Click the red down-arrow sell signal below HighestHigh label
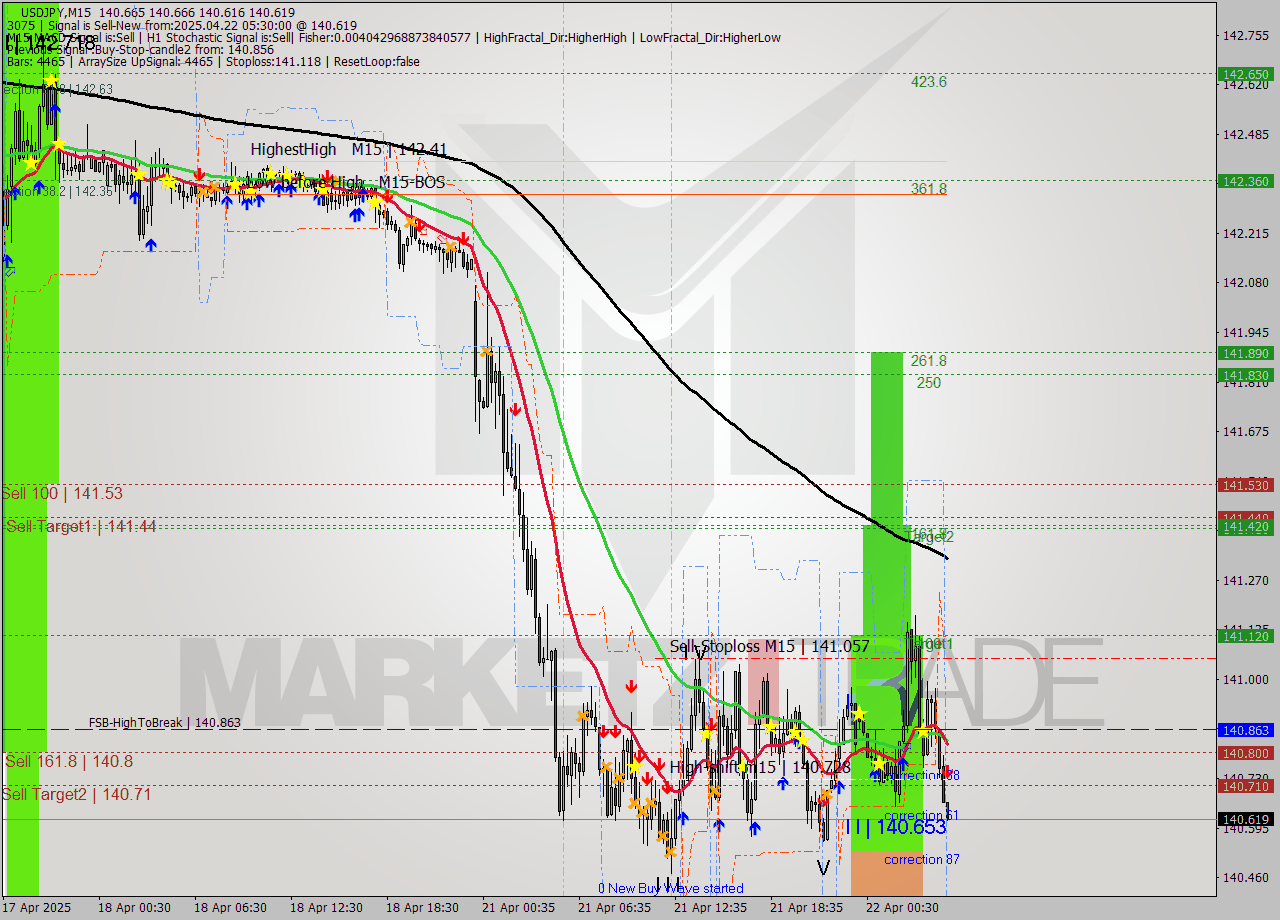 click(327, 176)
